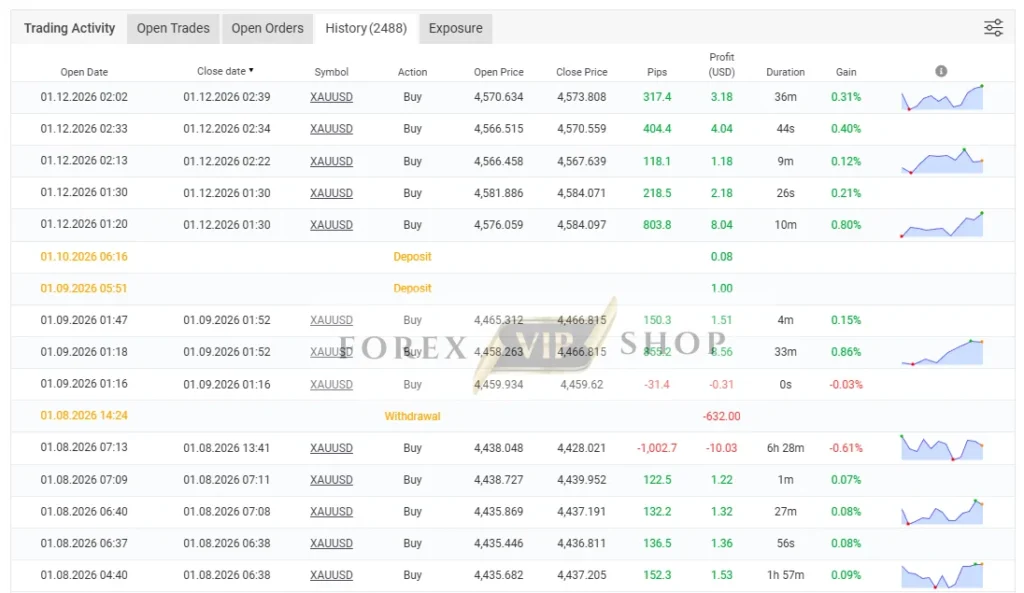Click the -632.00 withdrawal amount
The width and height of the screenshot is (1024, 593).
coord(722,416)
